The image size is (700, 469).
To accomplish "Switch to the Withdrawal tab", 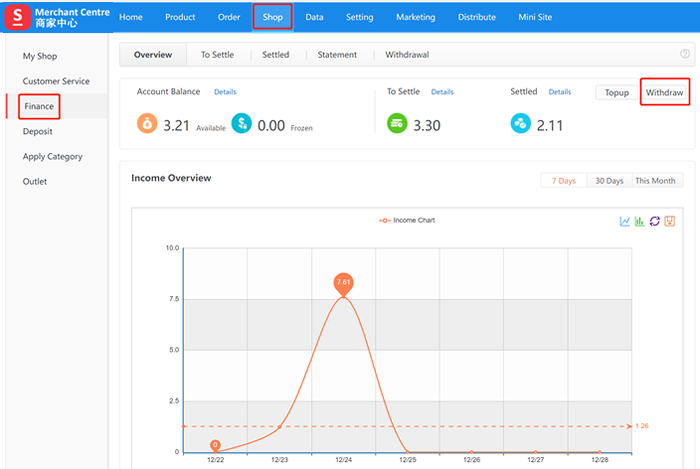I will (406, 55).
